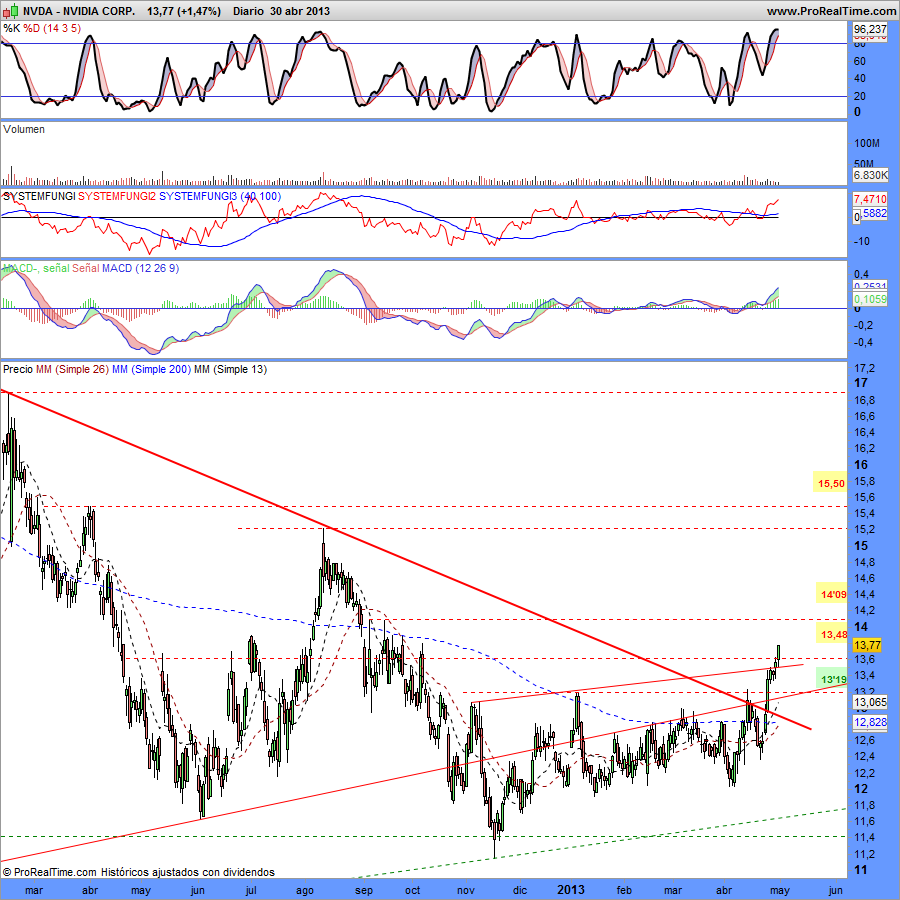Click the MACD (12 26 9) label

click(141, 268)
